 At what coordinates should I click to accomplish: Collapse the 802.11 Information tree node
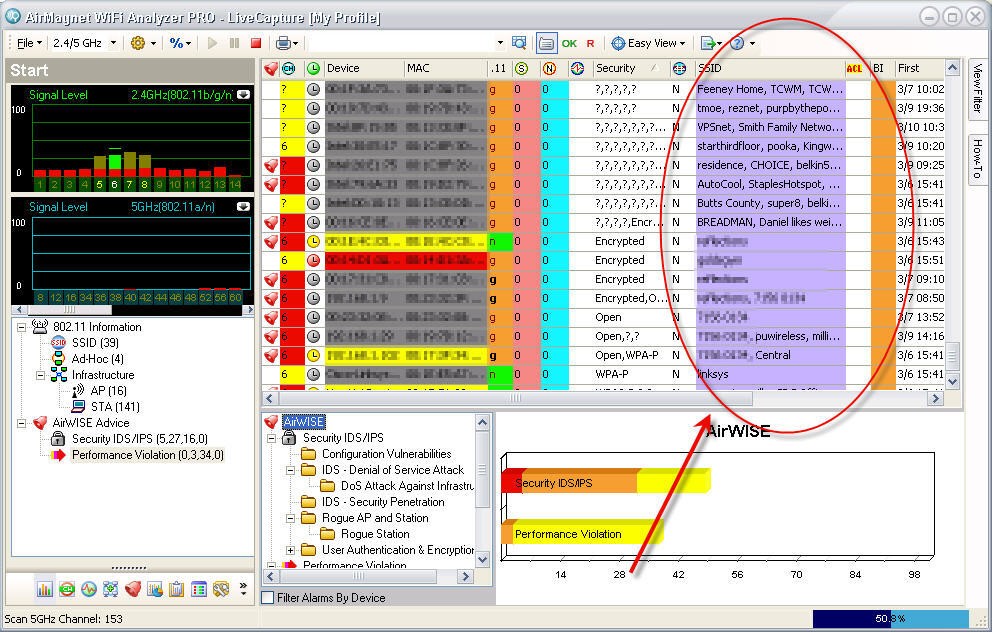(22, 327)
